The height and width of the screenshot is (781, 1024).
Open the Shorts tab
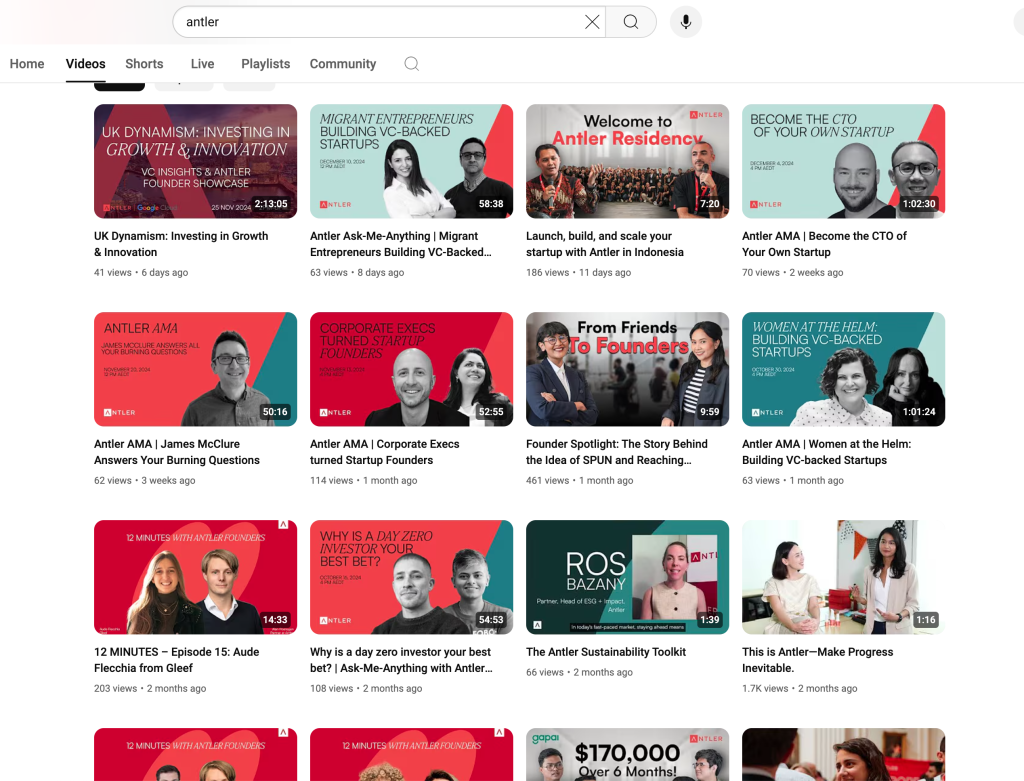[x=144, y=64]
